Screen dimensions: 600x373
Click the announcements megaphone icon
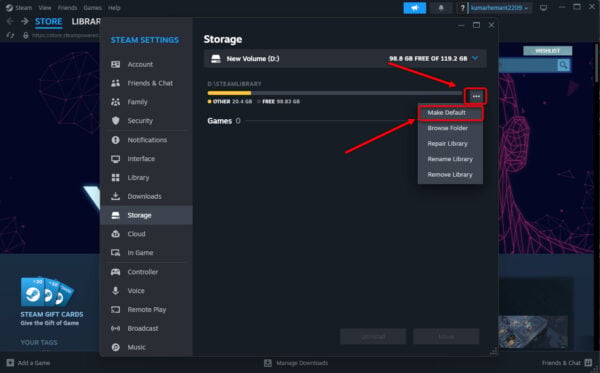point(415,8)
